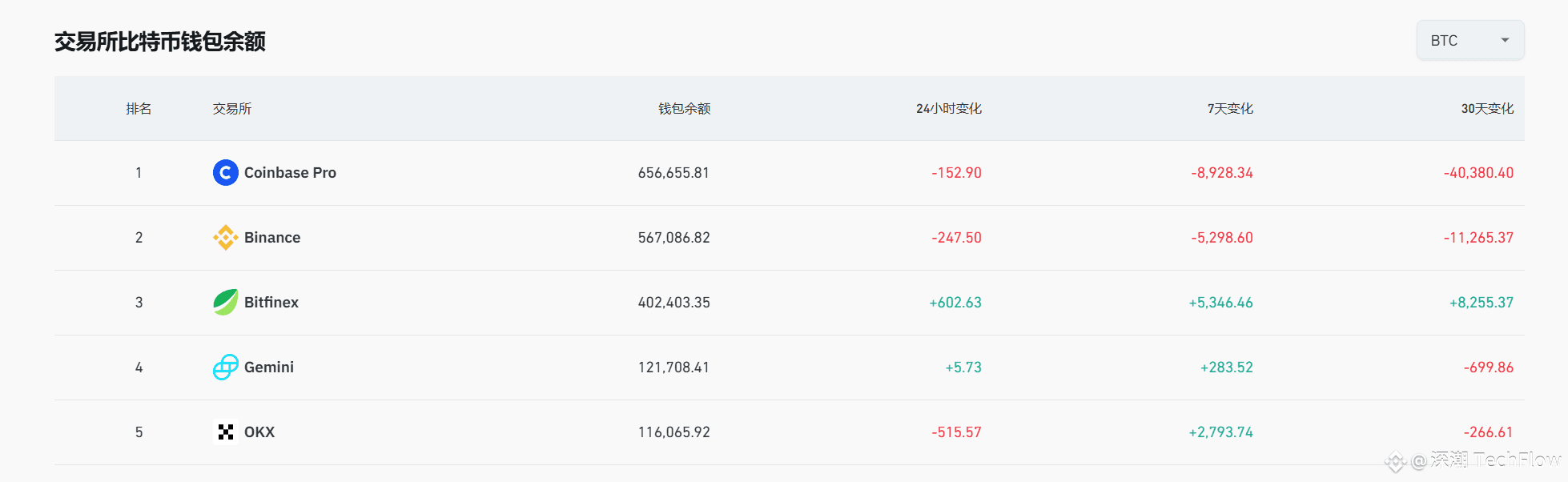Image resolution: width=1568 pixels, height=482 pixels.
Task: Sort by 30天变化 column header
Action: click(x=1487, y=109)
